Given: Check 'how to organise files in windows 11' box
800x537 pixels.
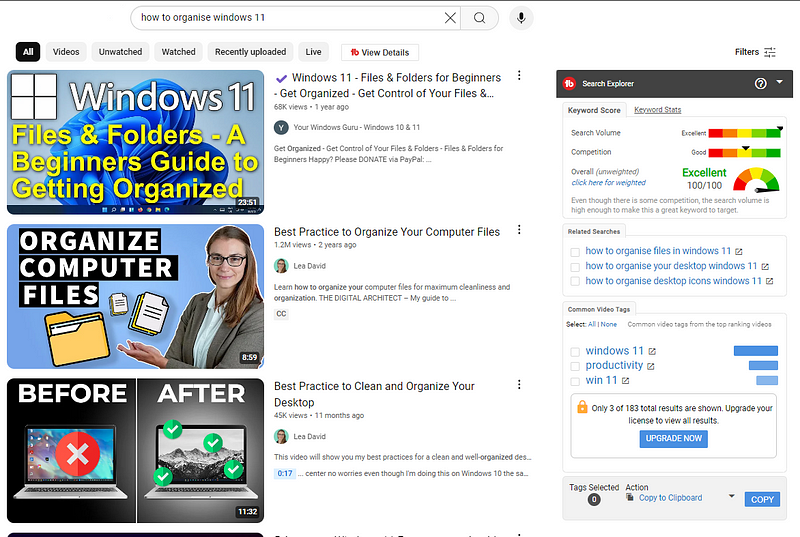Looking at the screenshot, I should point(575,252).
